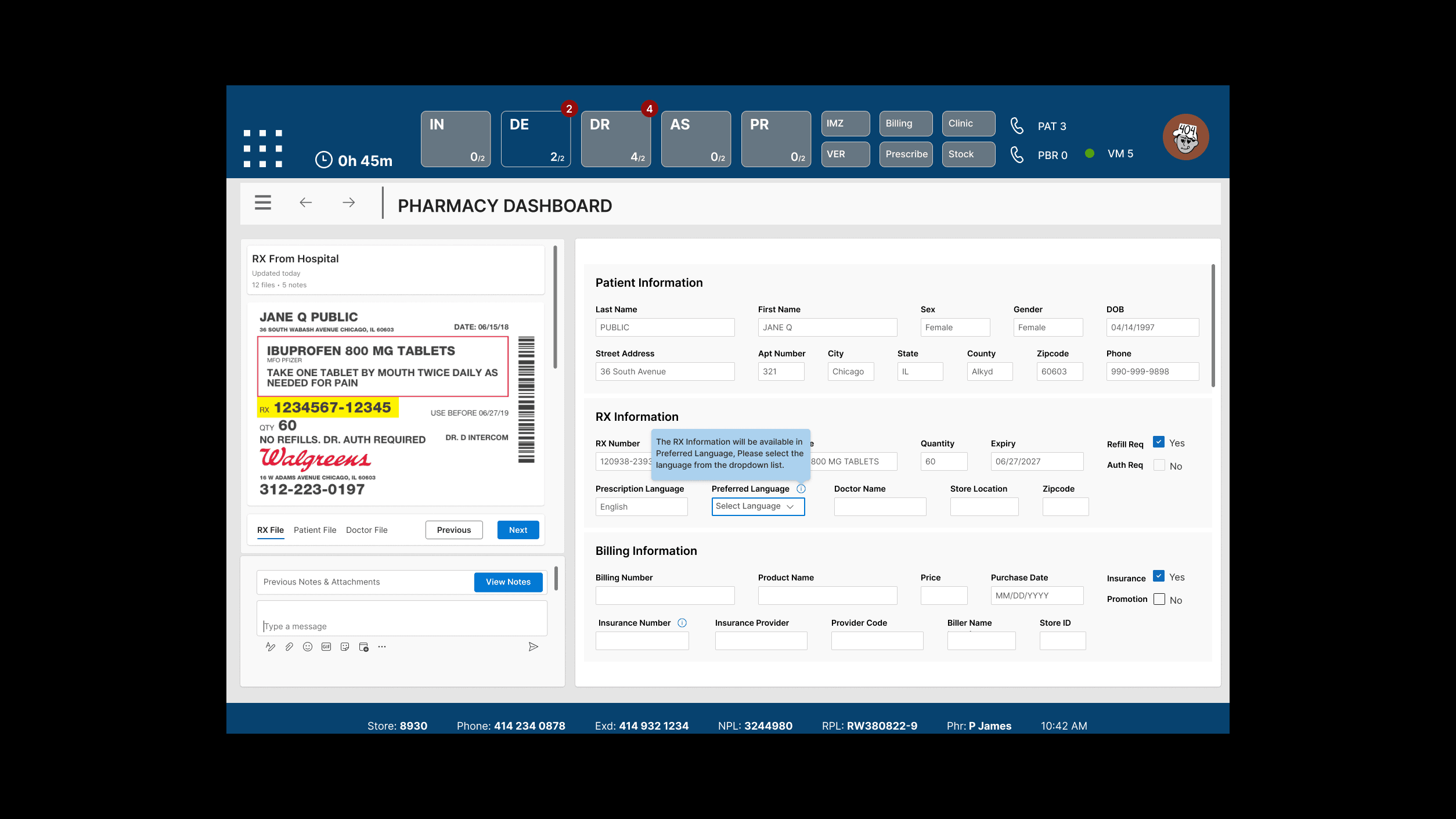Image resolution: width=1456 pixels, height=819 pixels.
Task: Open the emoji picker icon
Action: tap(308, 647)
